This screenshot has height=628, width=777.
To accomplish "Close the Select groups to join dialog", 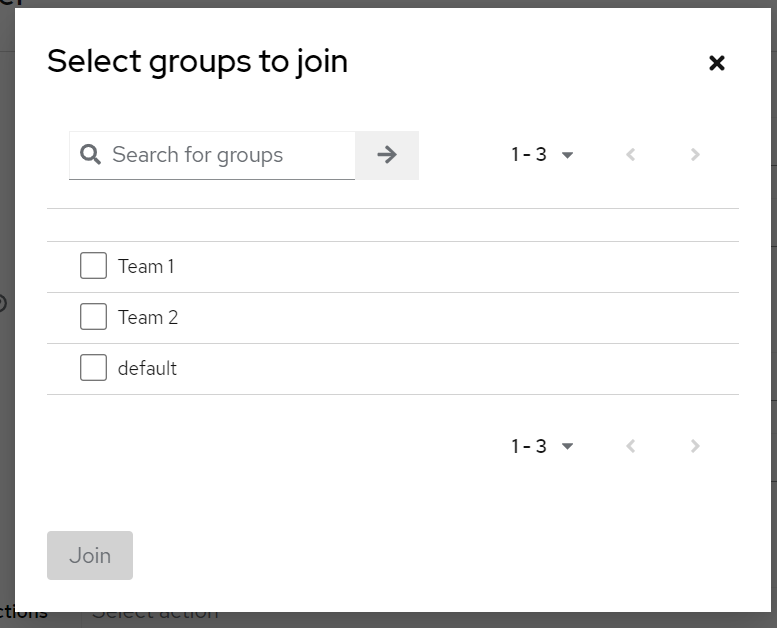I will (x=716, y=63).
